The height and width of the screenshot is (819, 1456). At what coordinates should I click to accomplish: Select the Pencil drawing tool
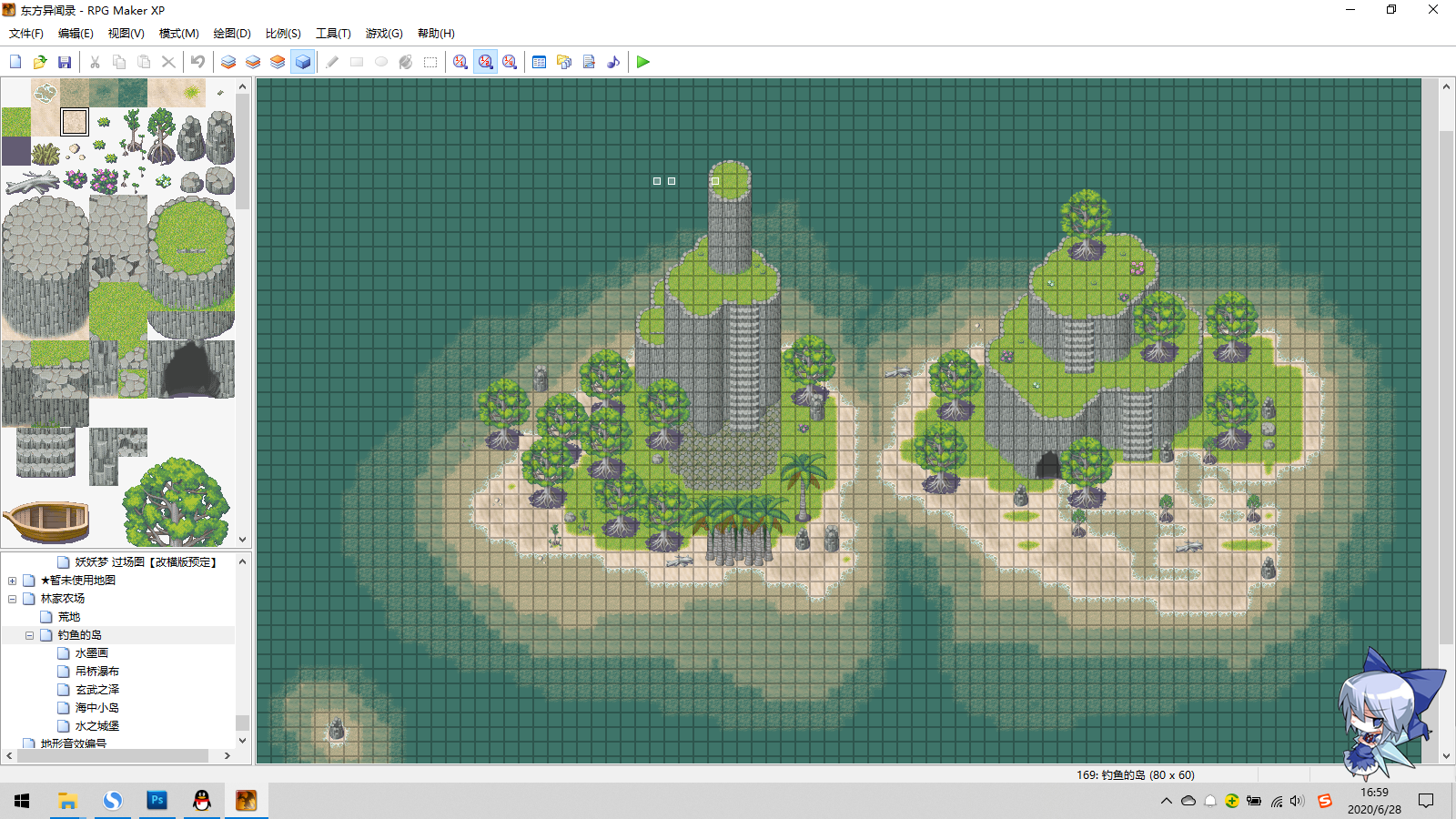(332, 62)
